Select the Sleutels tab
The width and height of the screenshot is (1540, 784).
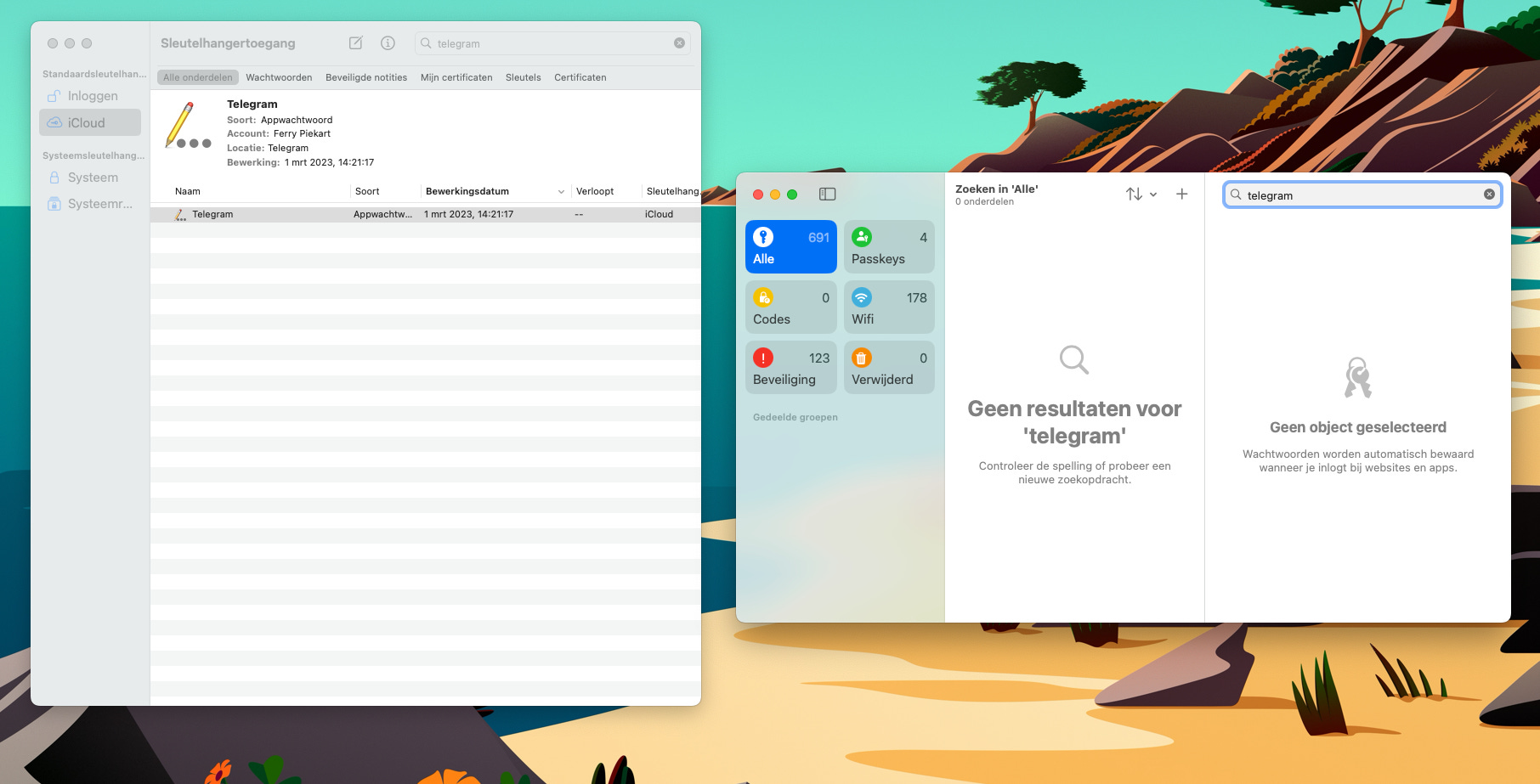click(x=523, y=77)
